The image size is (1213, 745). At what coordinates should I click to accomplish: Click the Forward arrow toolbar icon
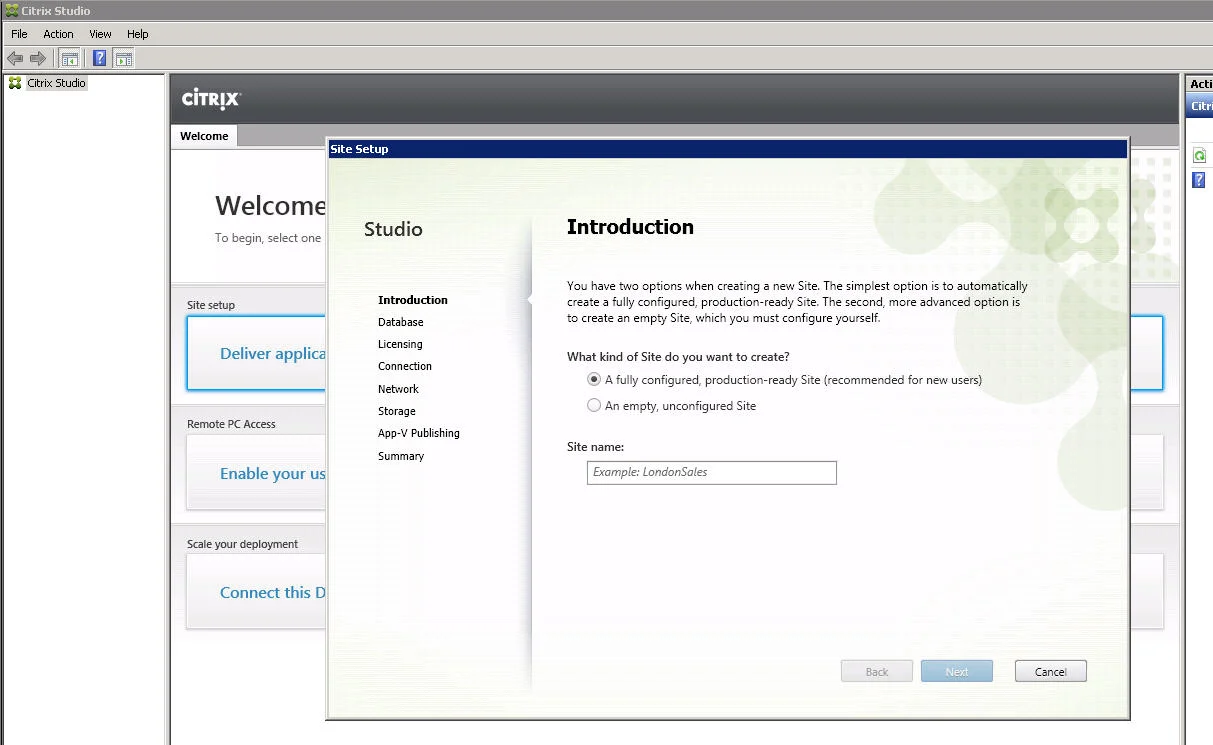pos(38,58)
